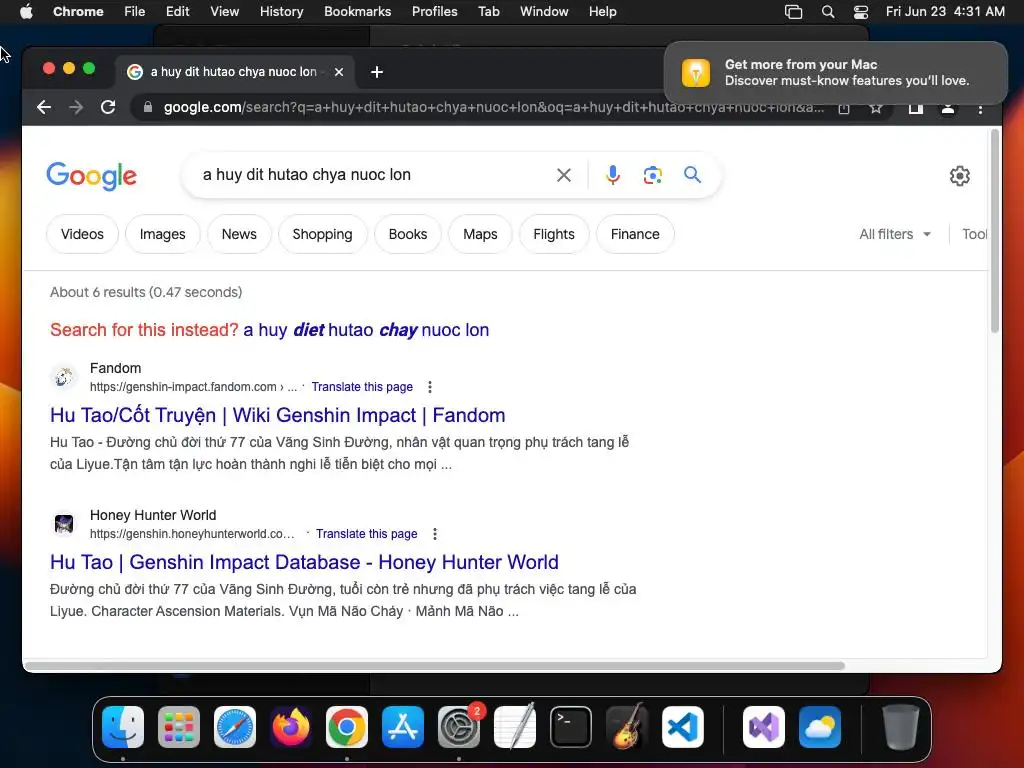Open the Chrome profile avatar icon
The width and height of the screenshot is (1024, 768).
948,108
